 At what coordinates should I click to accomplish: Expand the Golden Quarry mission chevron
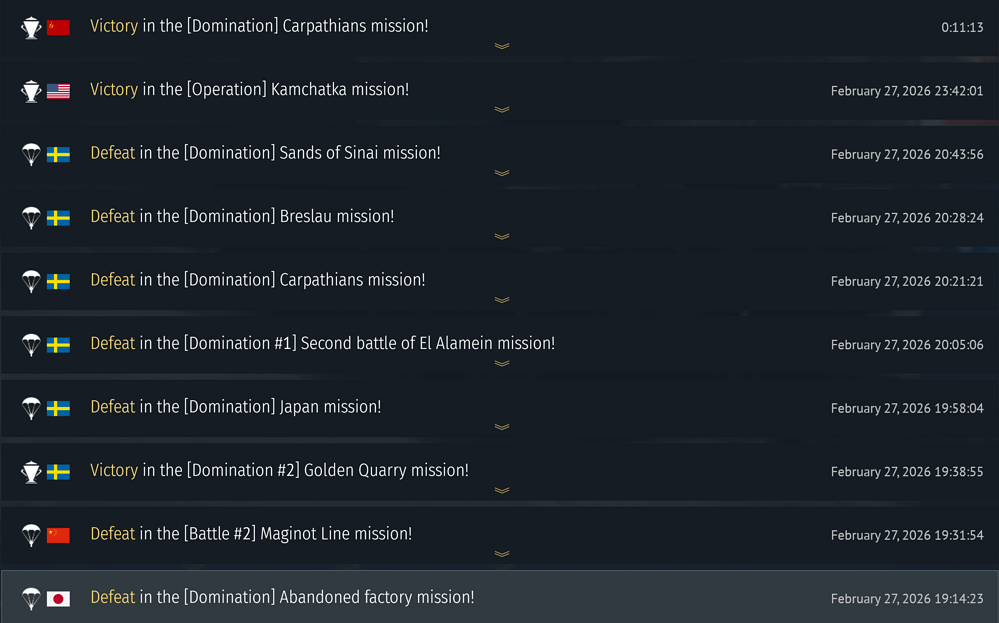(502, 490)
